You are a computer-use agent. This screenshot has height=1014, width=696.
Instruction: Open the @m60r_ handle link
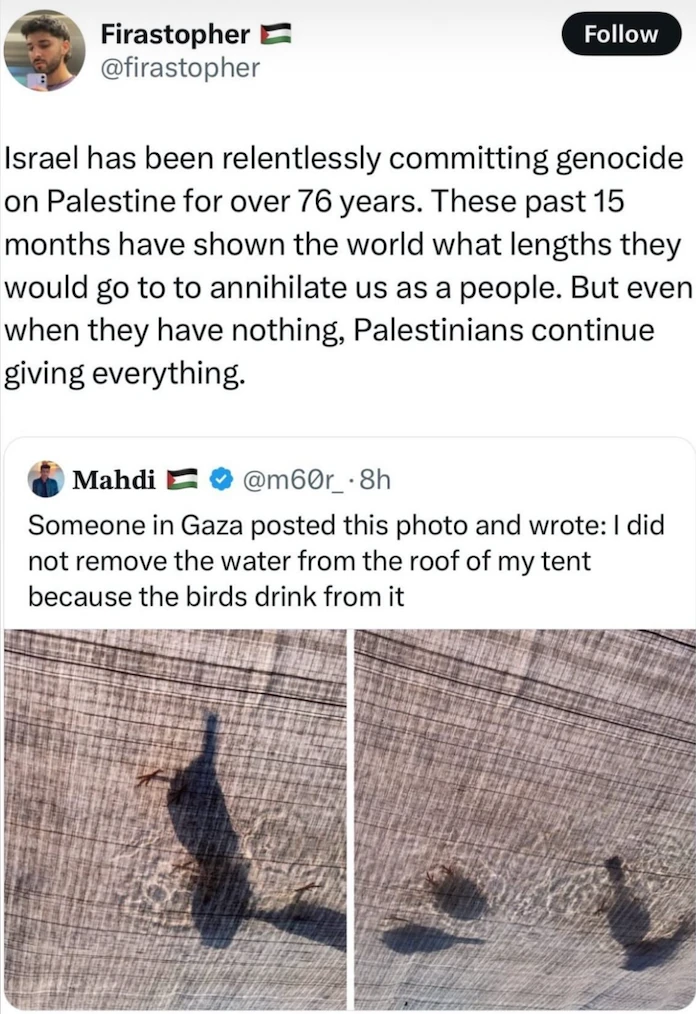285,480
